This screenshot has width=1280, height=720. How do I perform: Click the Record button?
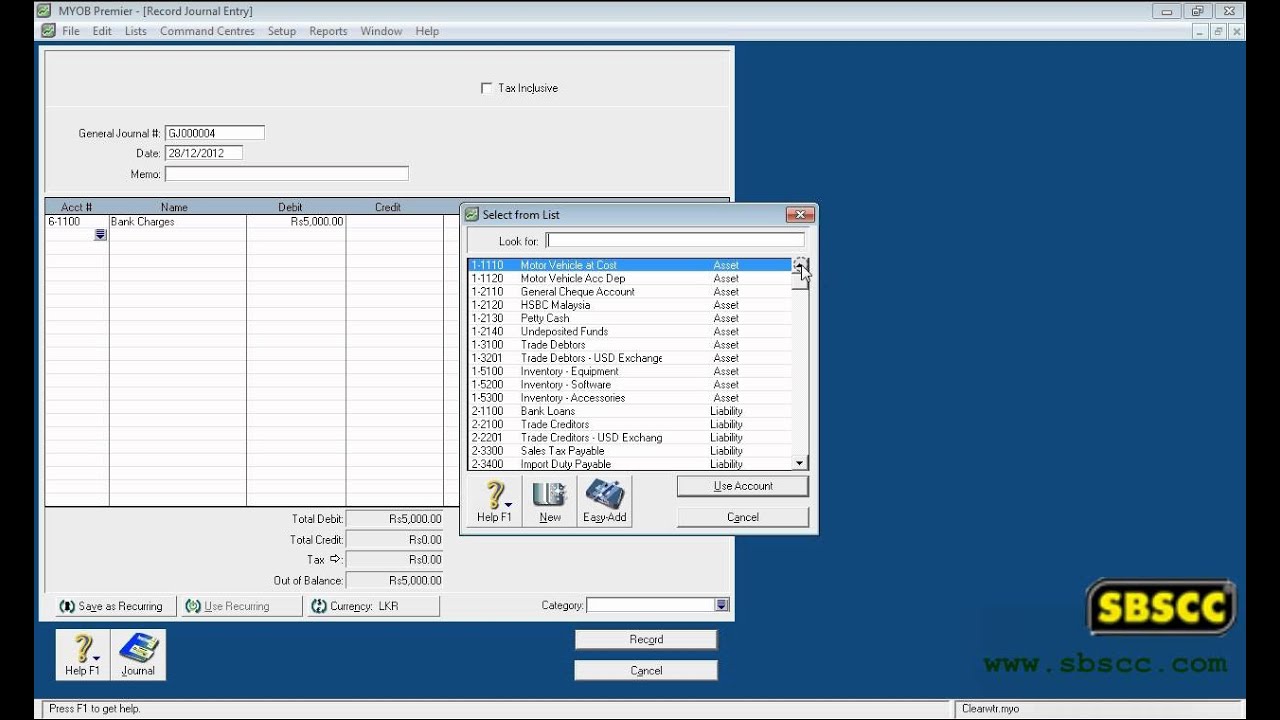(x=646, y=639)
